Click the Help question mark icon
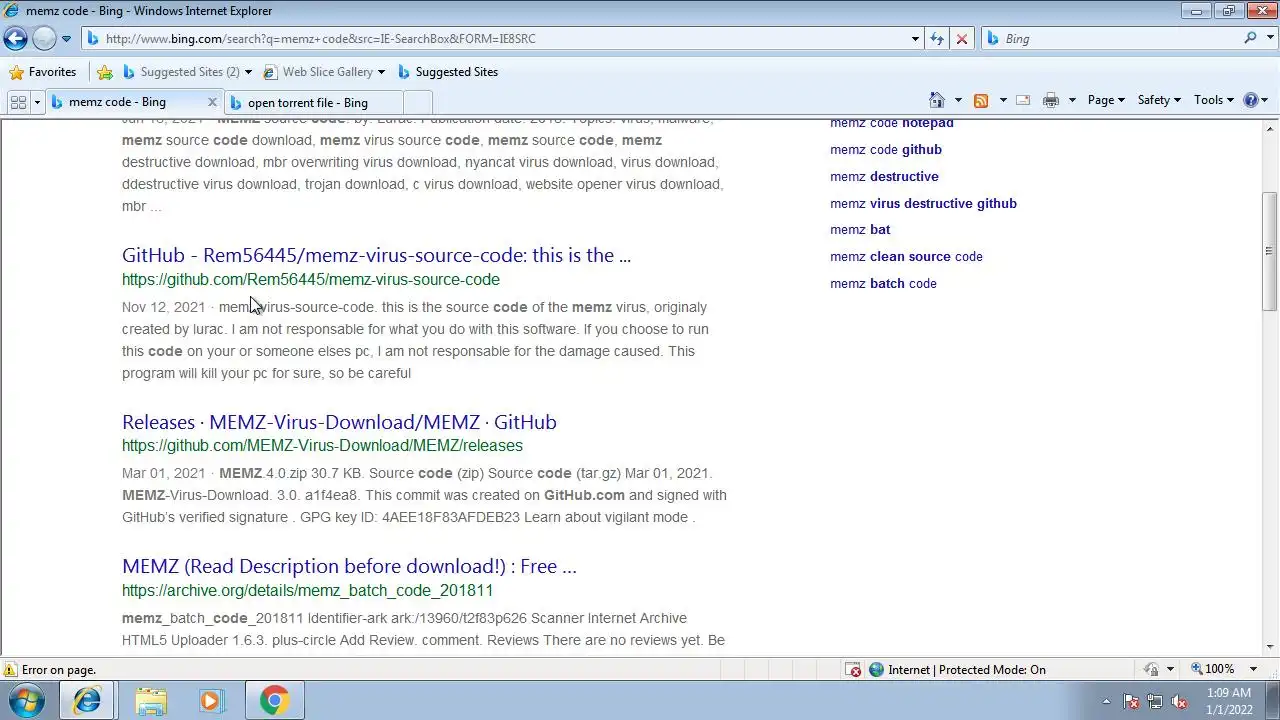 pyautogui.click(x=1251, y=100)
